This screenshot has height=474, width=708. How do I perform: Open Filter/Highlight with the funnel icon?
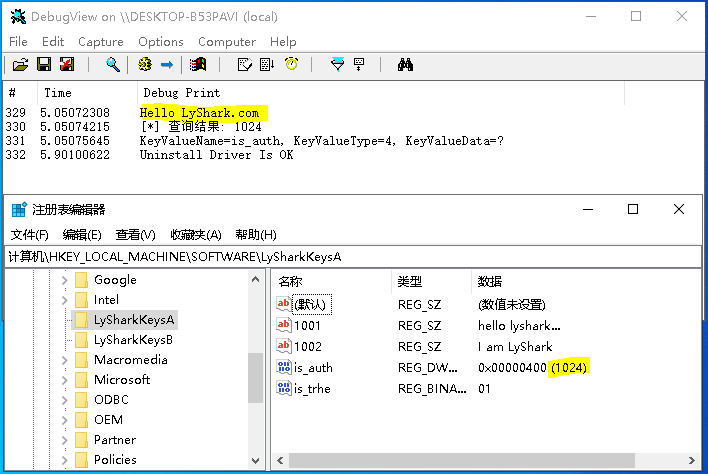(337, 65)
